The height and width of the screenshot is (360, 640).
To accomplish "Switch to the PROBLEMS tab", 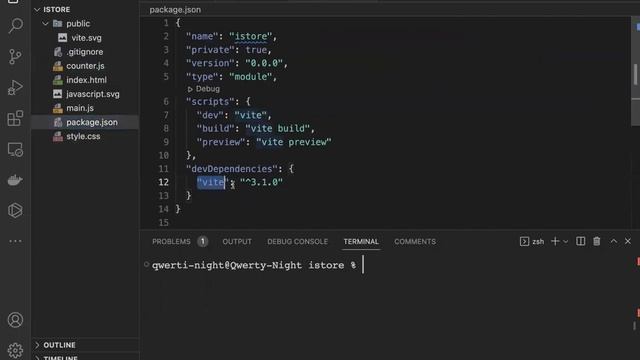I will coord(171,242).
